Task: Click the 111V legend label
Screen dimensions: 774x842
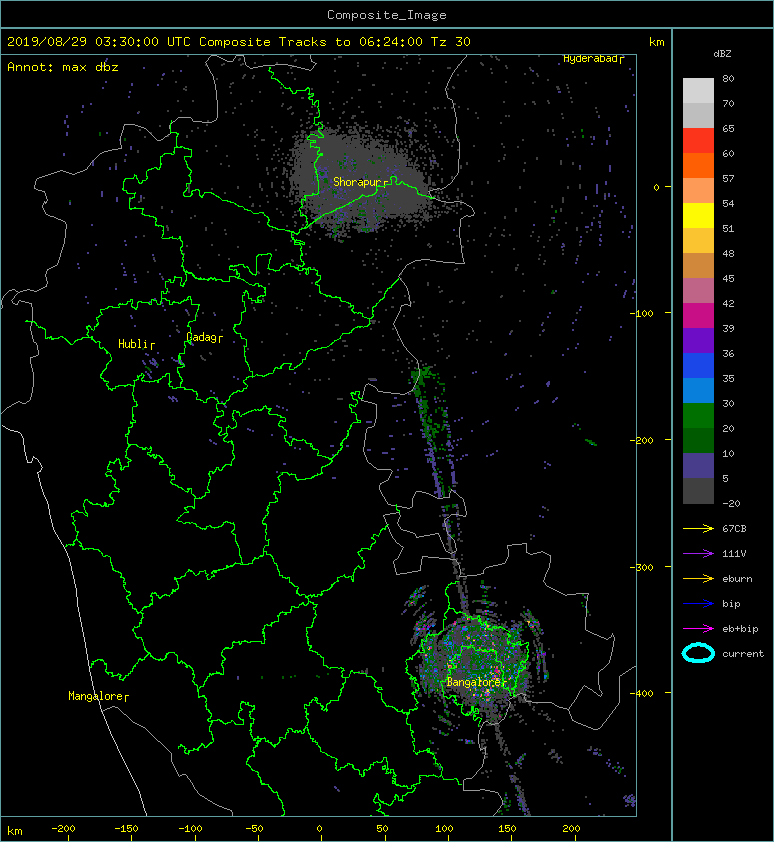Action: 734,554
